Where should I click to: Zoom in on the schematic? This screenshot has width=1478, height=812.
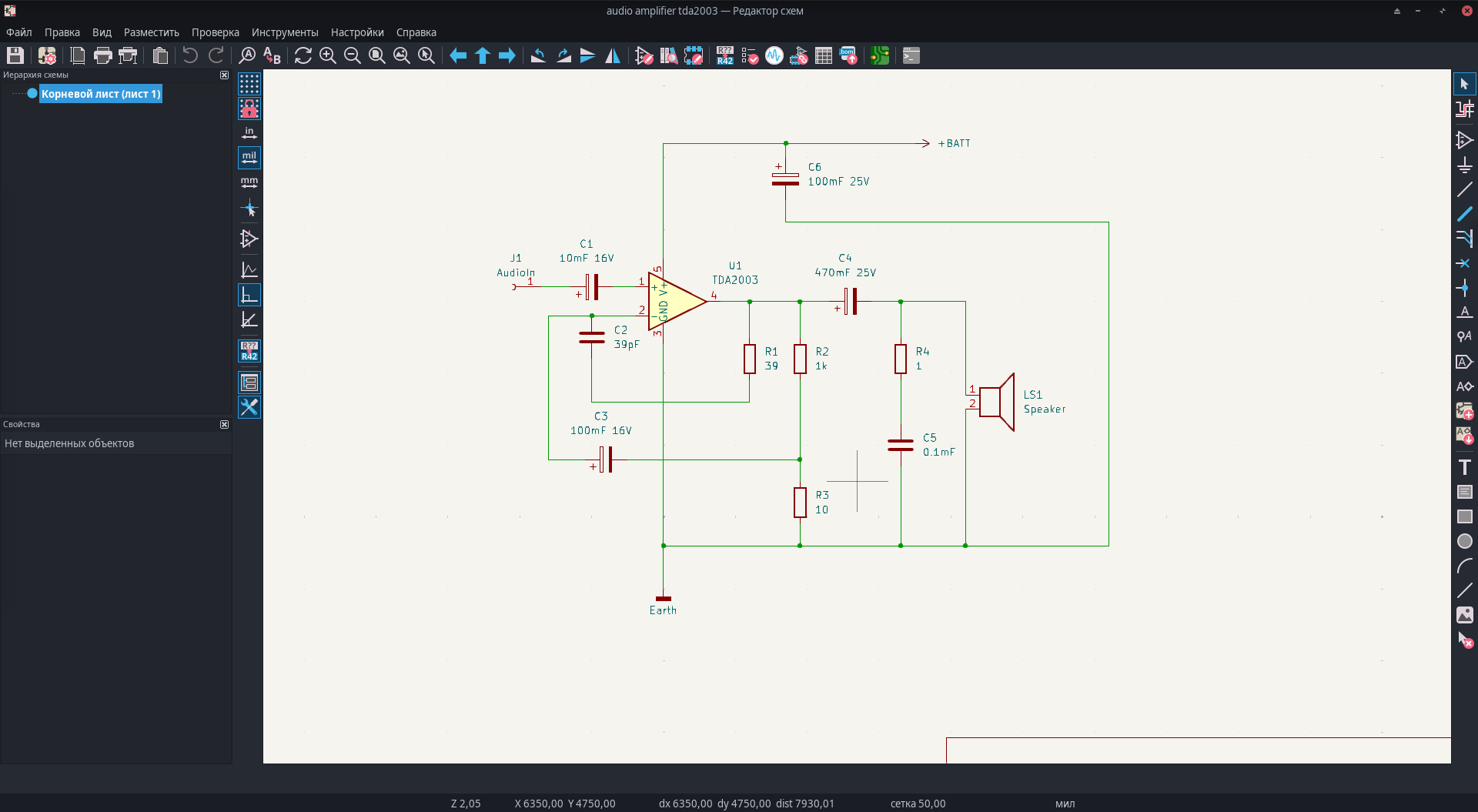(328, 55)
